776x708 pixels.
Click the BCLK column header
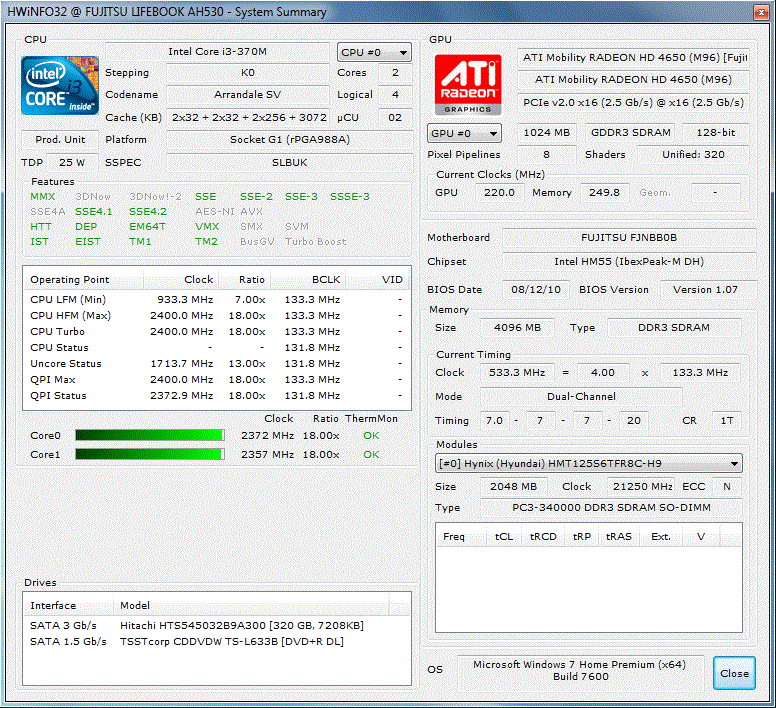click(x=307, y=280)
